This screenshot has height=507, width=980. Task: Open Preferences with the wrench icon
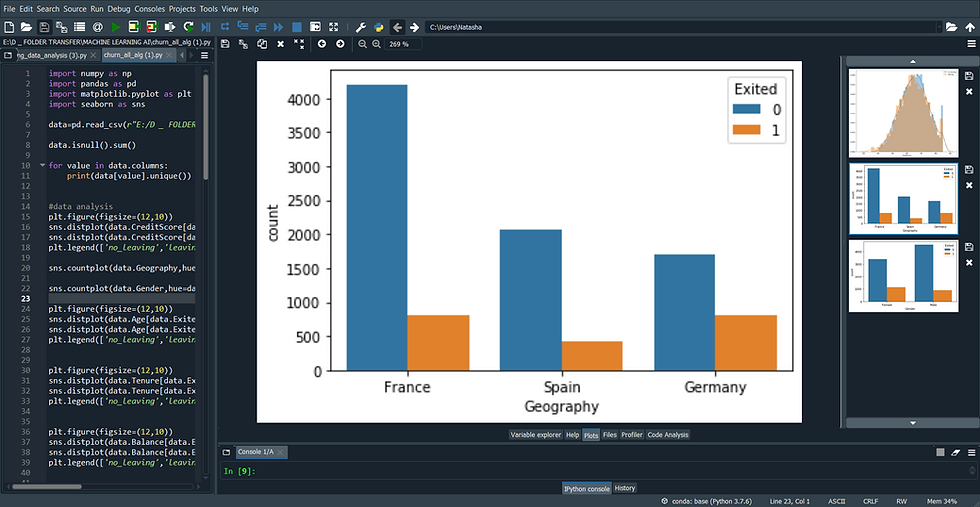click(361, 27)
